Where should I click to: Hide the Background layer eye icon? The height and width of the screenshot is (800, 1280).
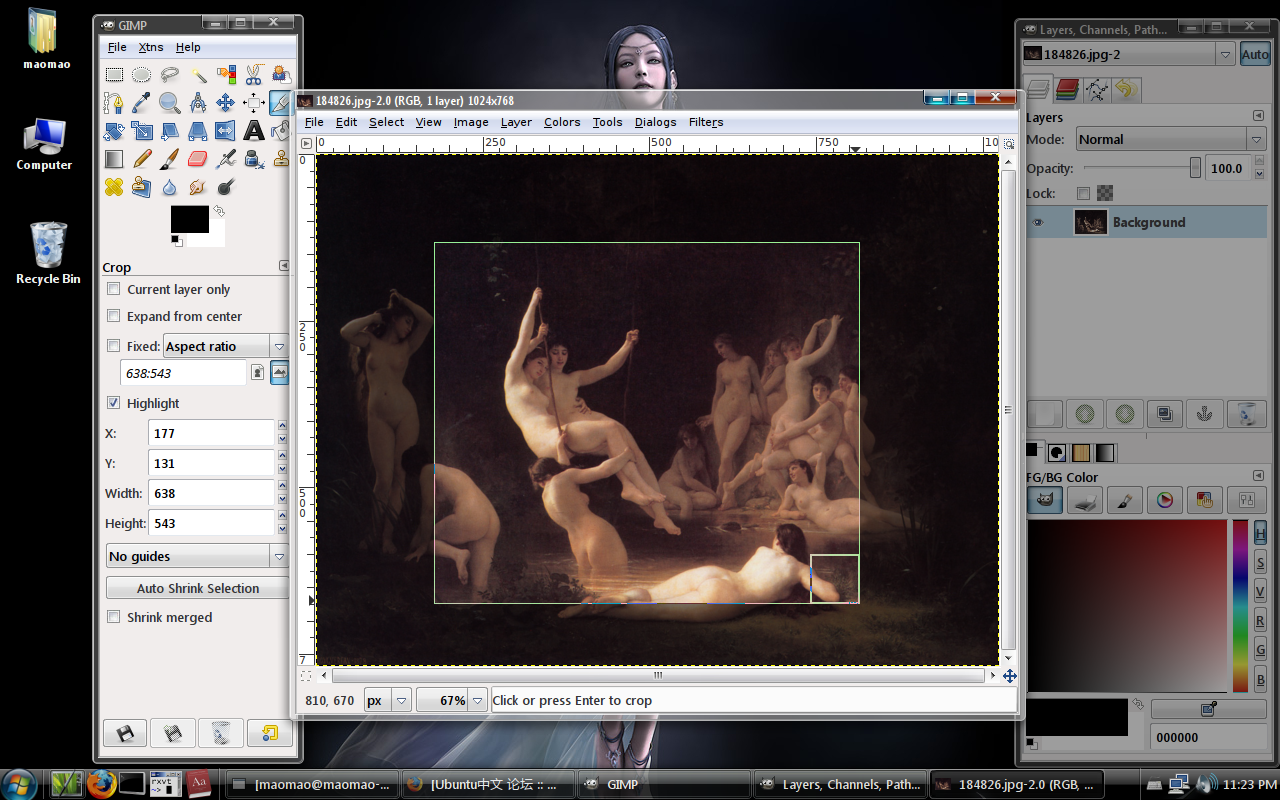[x=1038, y=222]
